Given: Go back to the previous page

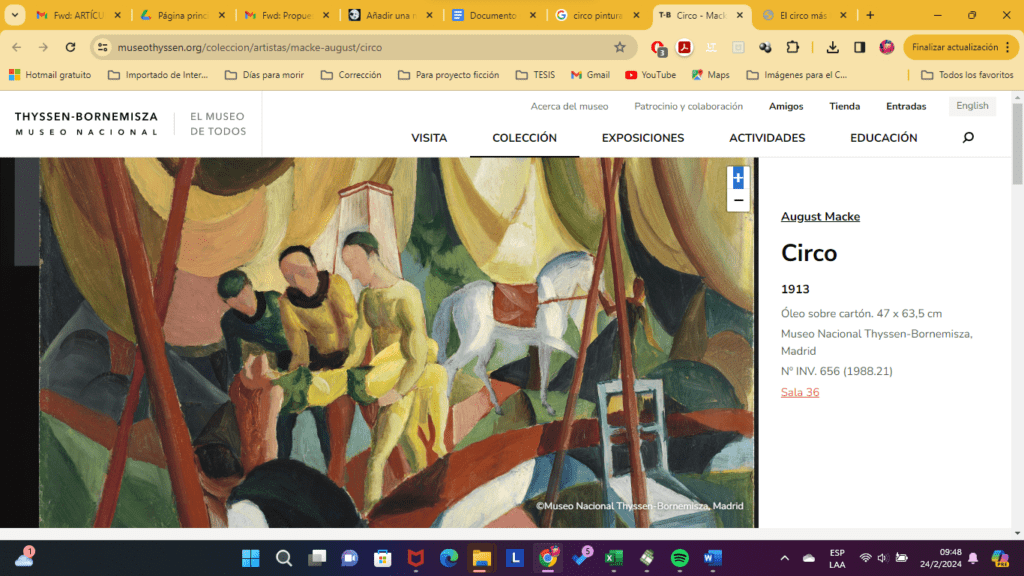Looking at the screenshot, I should click(x=16, y=47).
